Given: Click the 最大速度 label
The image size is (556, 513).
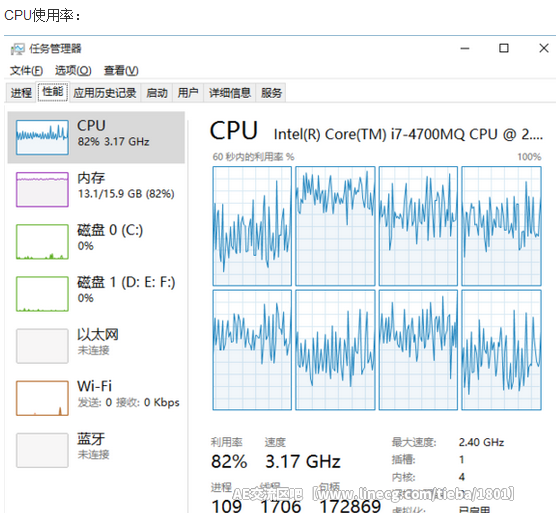Looking at the screenshot, I should 414,442.
